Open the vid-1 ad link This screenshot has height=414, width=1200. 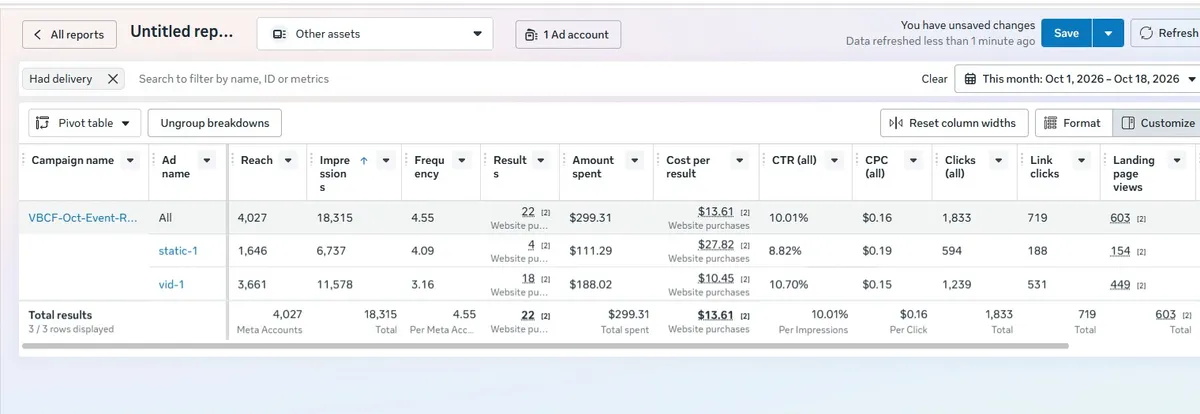coord(172,285)
